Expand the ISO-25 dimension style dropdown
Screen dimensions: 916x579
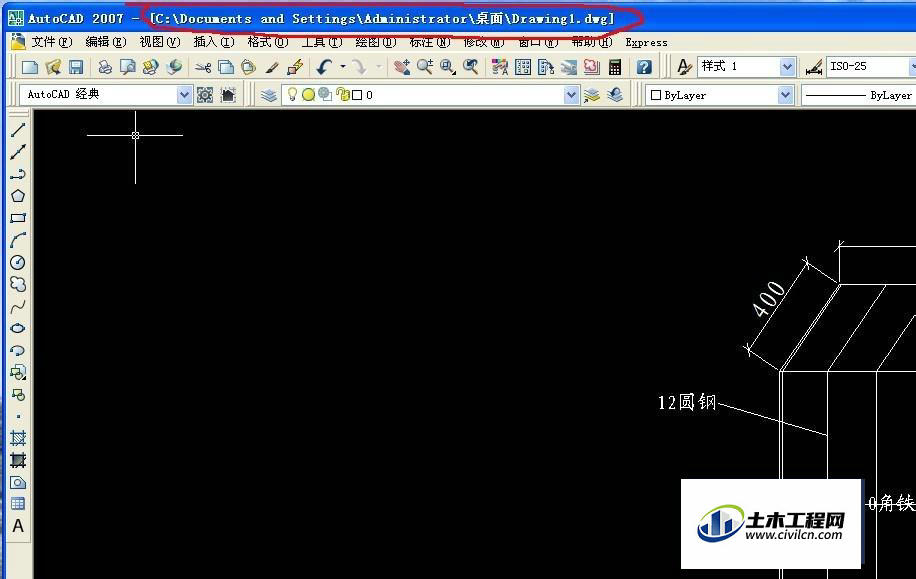pos(912,67)
